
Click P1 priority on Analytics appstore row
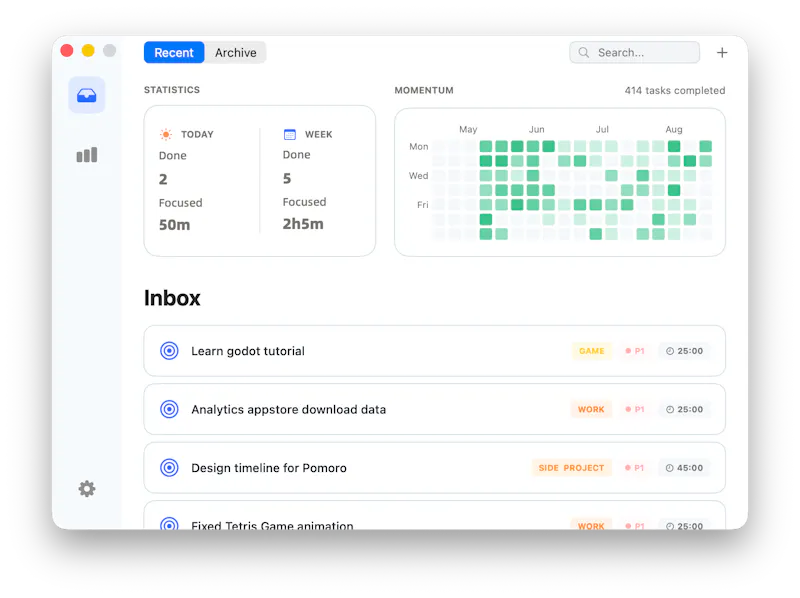click(635, 409)
